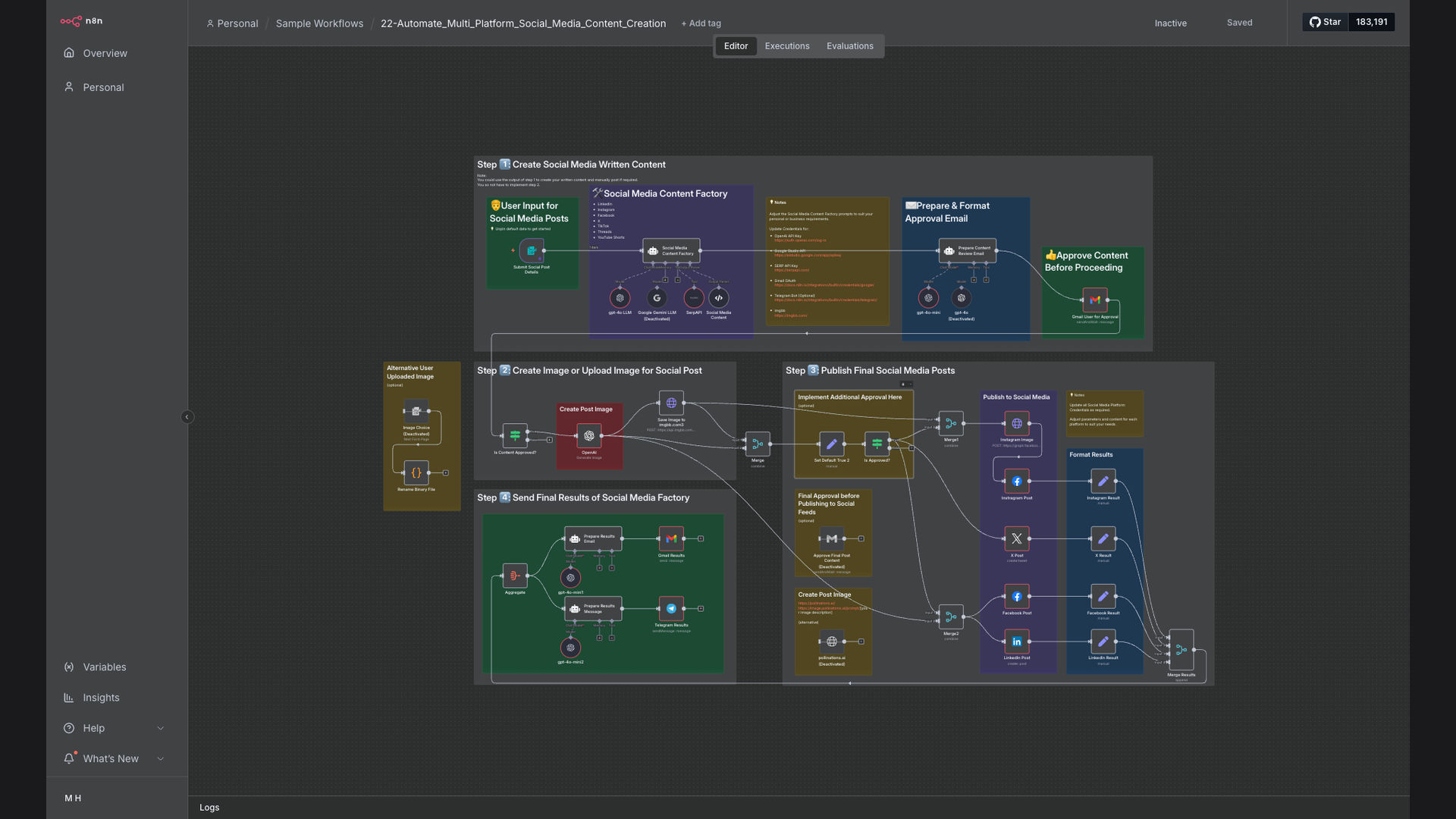Collapse the sidebar with arrow handle
Screen dimensions: 1456x819
tap(187, 417)
